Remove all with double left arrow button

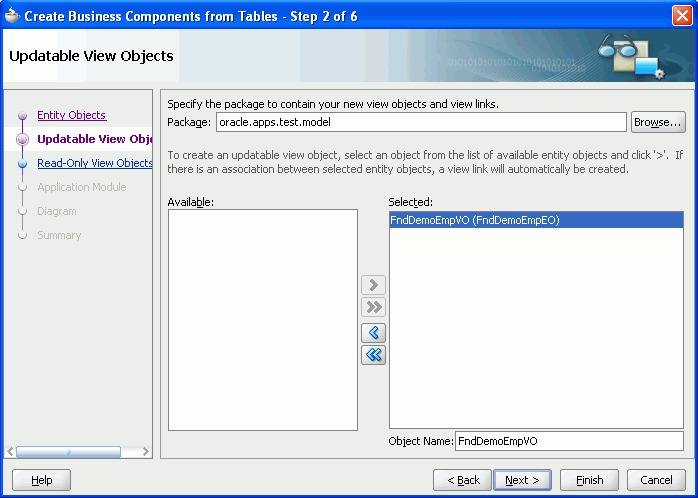(x=373, y=355)
